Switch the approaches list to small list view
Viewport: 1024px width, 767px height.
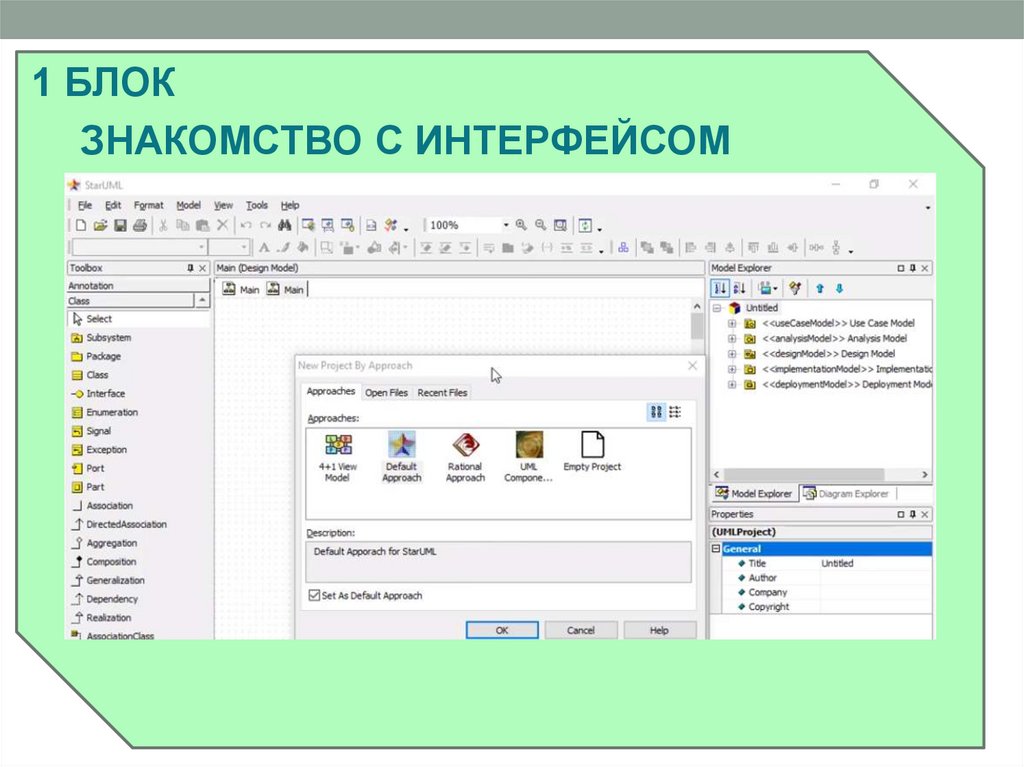[x=675, y=412]
